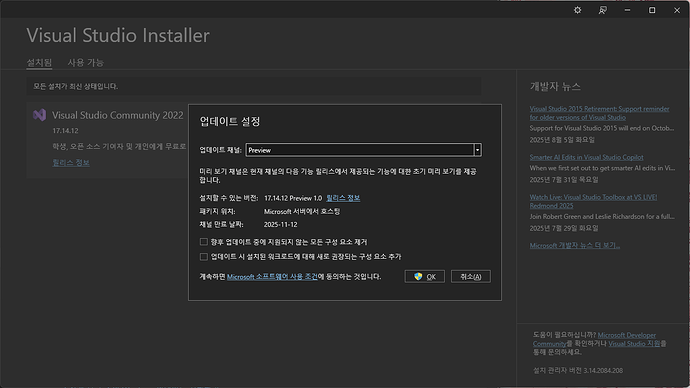This screenshot has width=690, height=388.
Task: Click the channel expiry date 2025-11-12
Action: coord(281,224)
